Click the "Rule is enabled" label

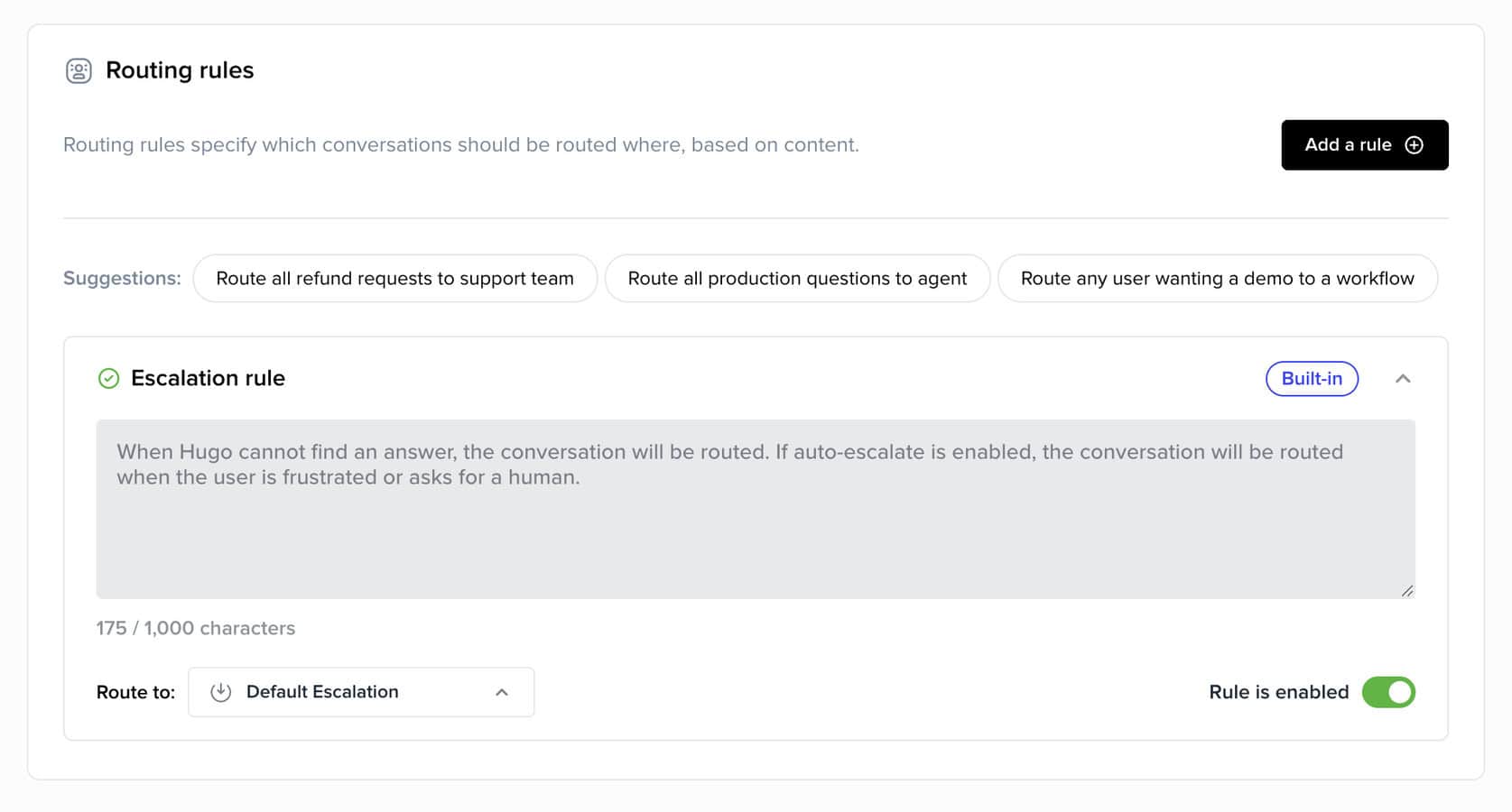(1278, 692)
